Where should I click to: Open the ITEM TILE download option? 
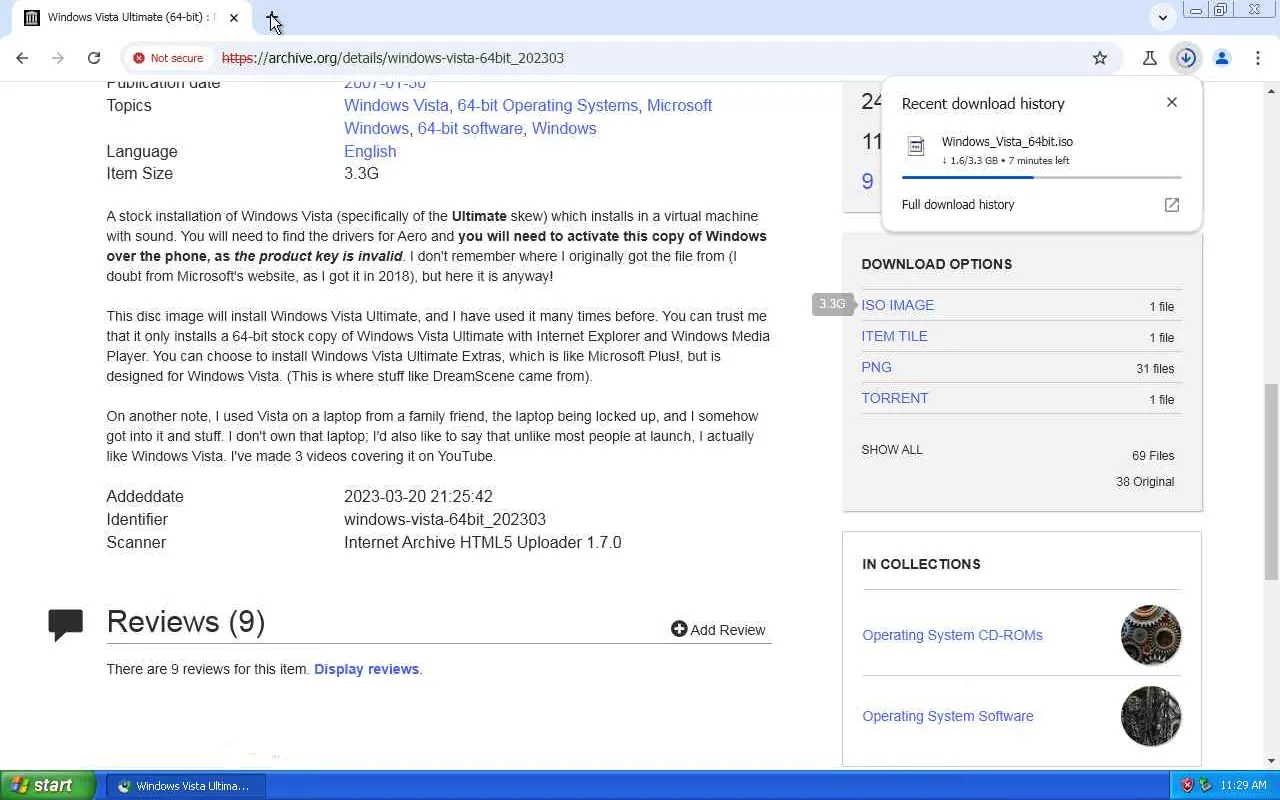pos(895,336)
